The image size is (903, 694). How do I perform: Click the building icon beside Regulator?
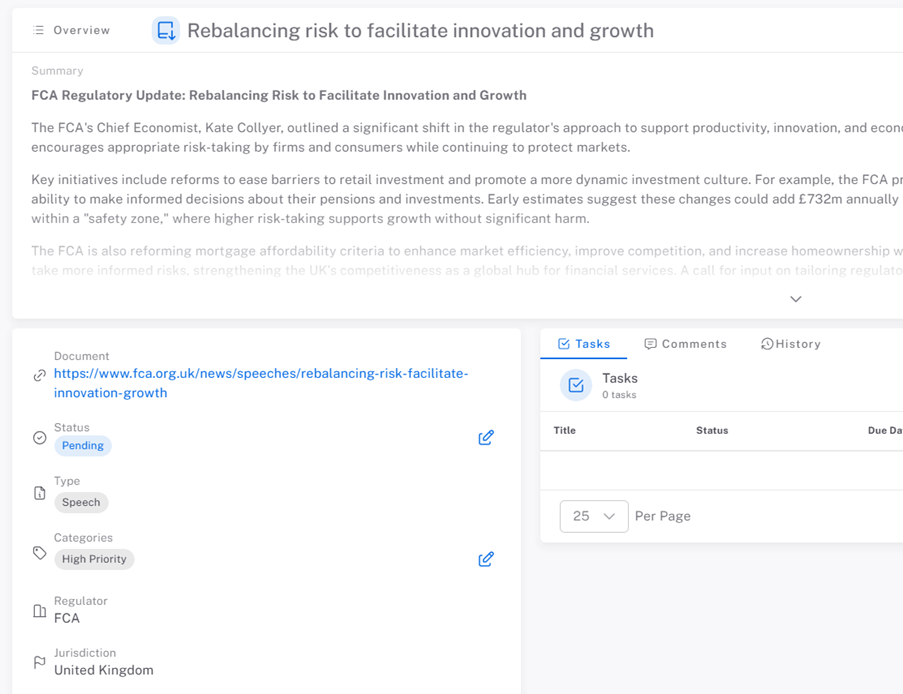(40, 611)
